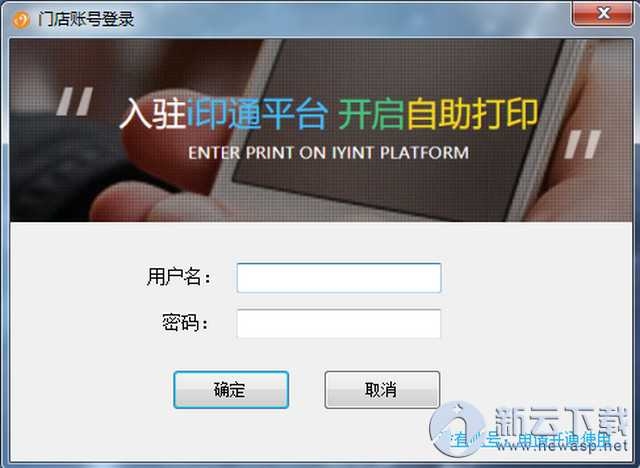Viewport: 640px width, 468px height.
Task: Click the 开启自助打印 banner text
Action: (438, 114)
